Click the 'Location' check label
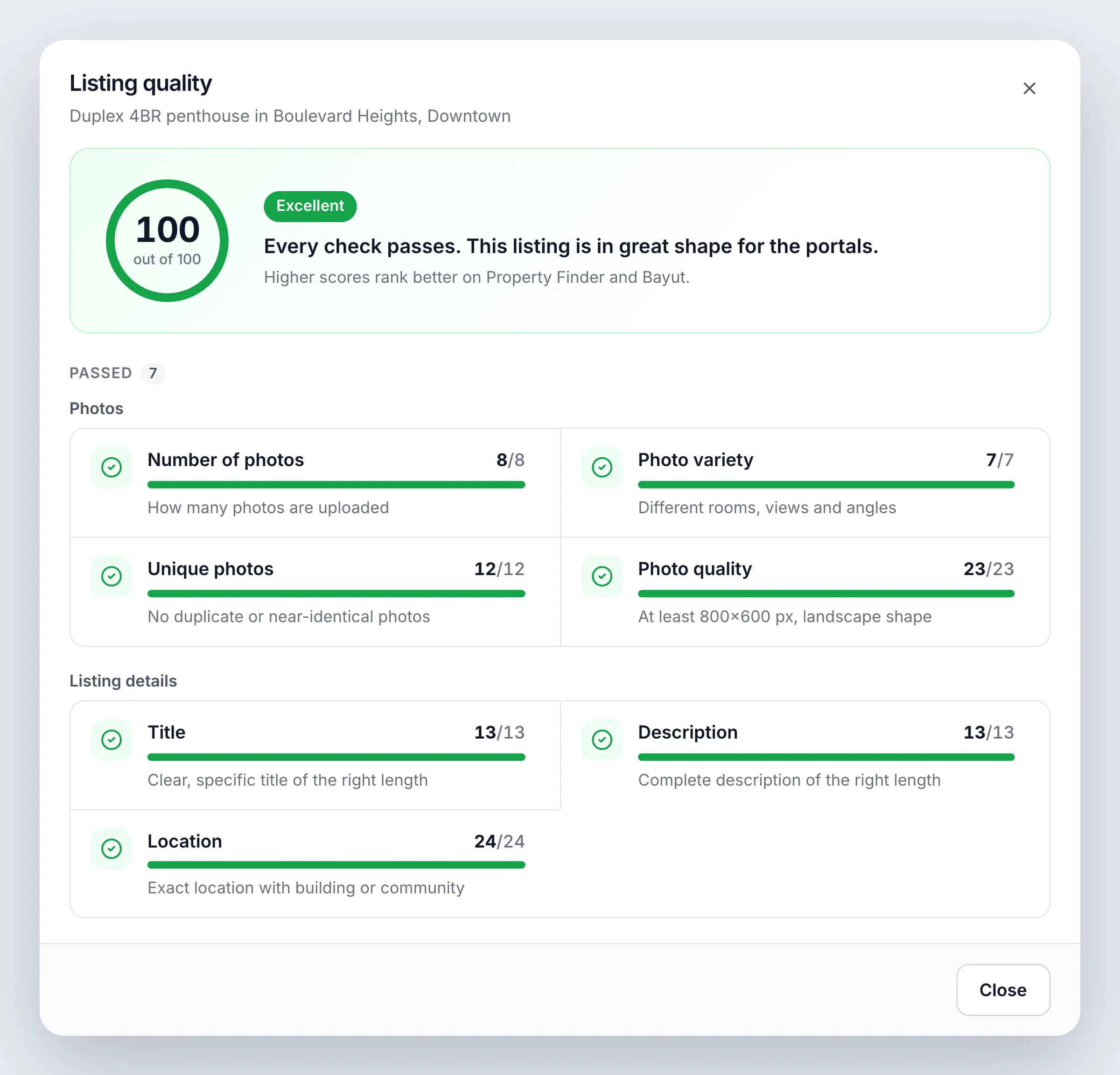The height and width of the screenshot is (1075, 1120). (x=185, y=841)
